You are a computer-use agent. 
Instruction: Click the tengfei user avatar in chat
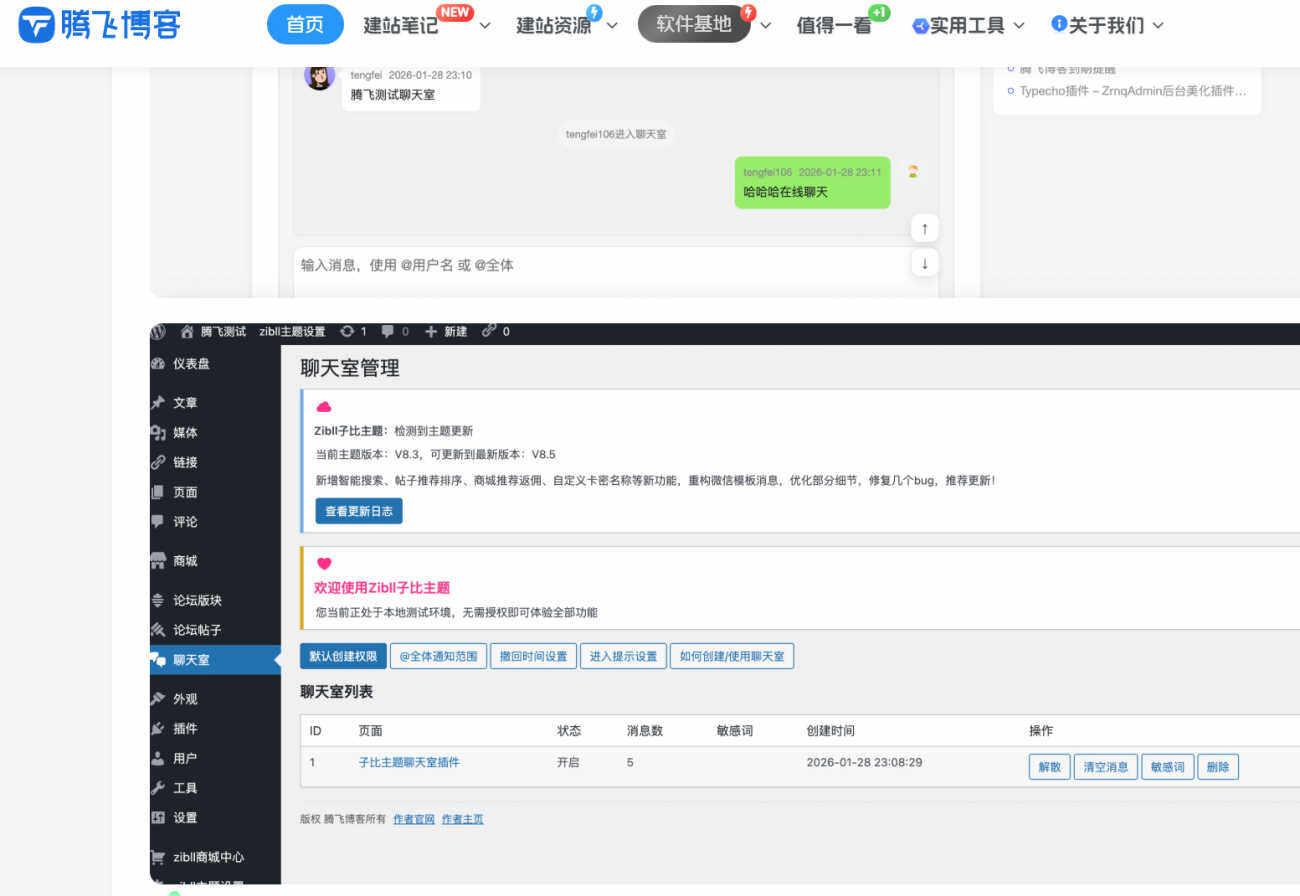point(319,76)
